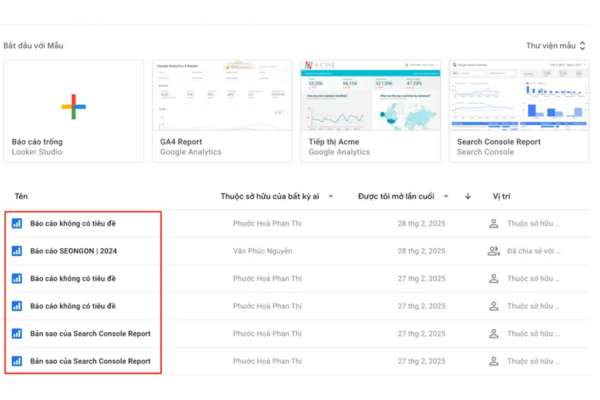The width and height of the screenshot is (600, 400).
Task: Open the Thuộc sở hữu của bất kỳ ai dropdown
Action: pos(277,196)
